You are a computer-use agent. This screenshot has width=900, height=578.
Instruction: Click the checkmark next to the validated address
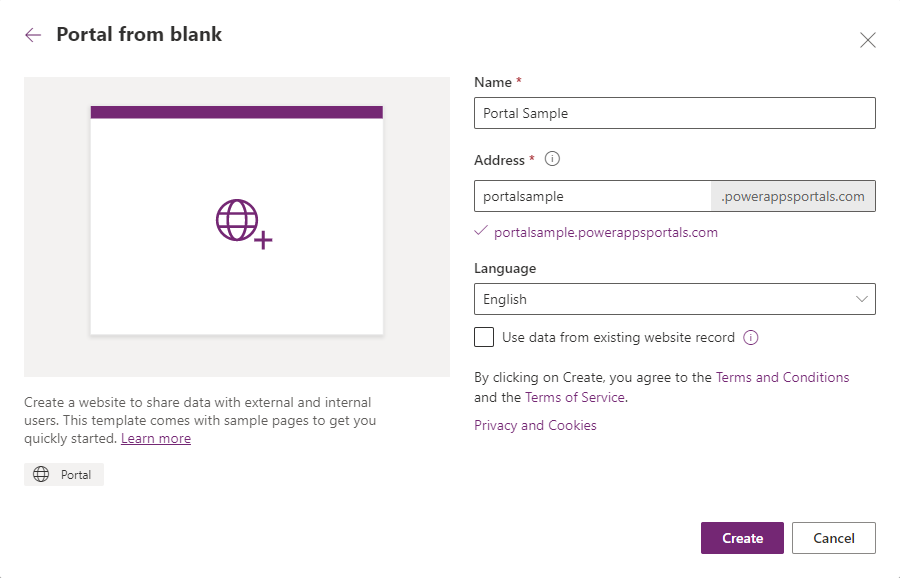pos(481,232)
